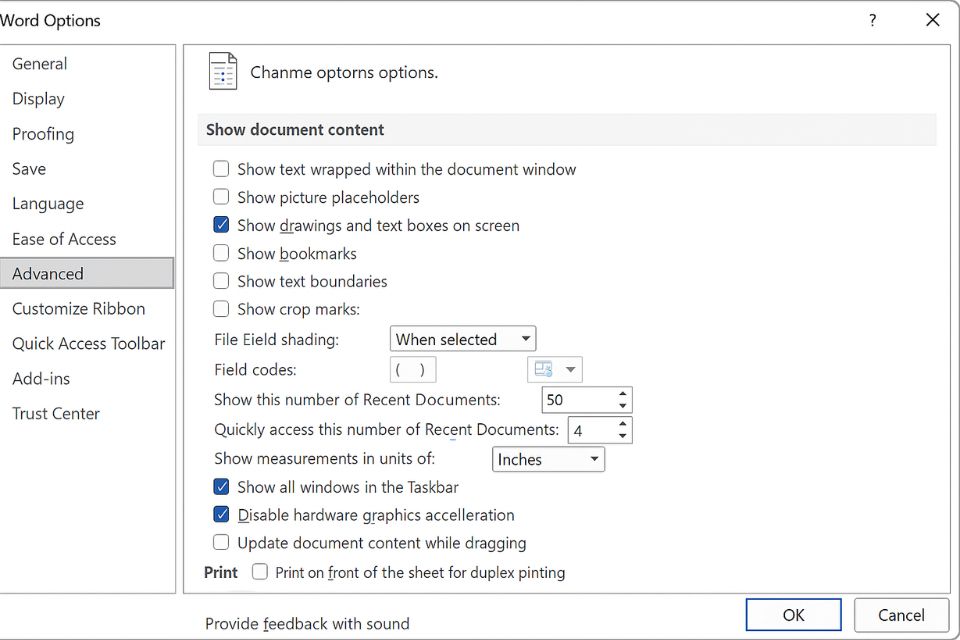Toggle the Show bookmarks checkbox
Viewport: 960px width, 640px height.
pyautogui.click(x=221, y=254)
